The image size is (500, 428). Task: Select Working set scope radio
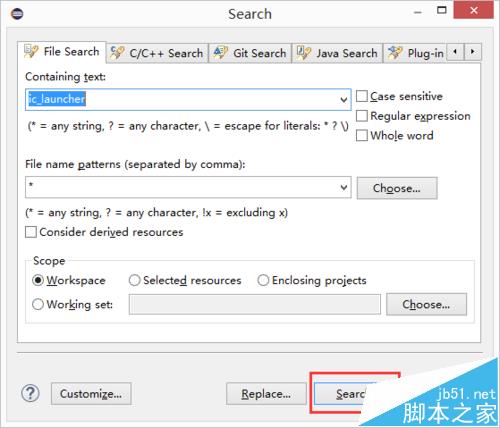[38, 304]
